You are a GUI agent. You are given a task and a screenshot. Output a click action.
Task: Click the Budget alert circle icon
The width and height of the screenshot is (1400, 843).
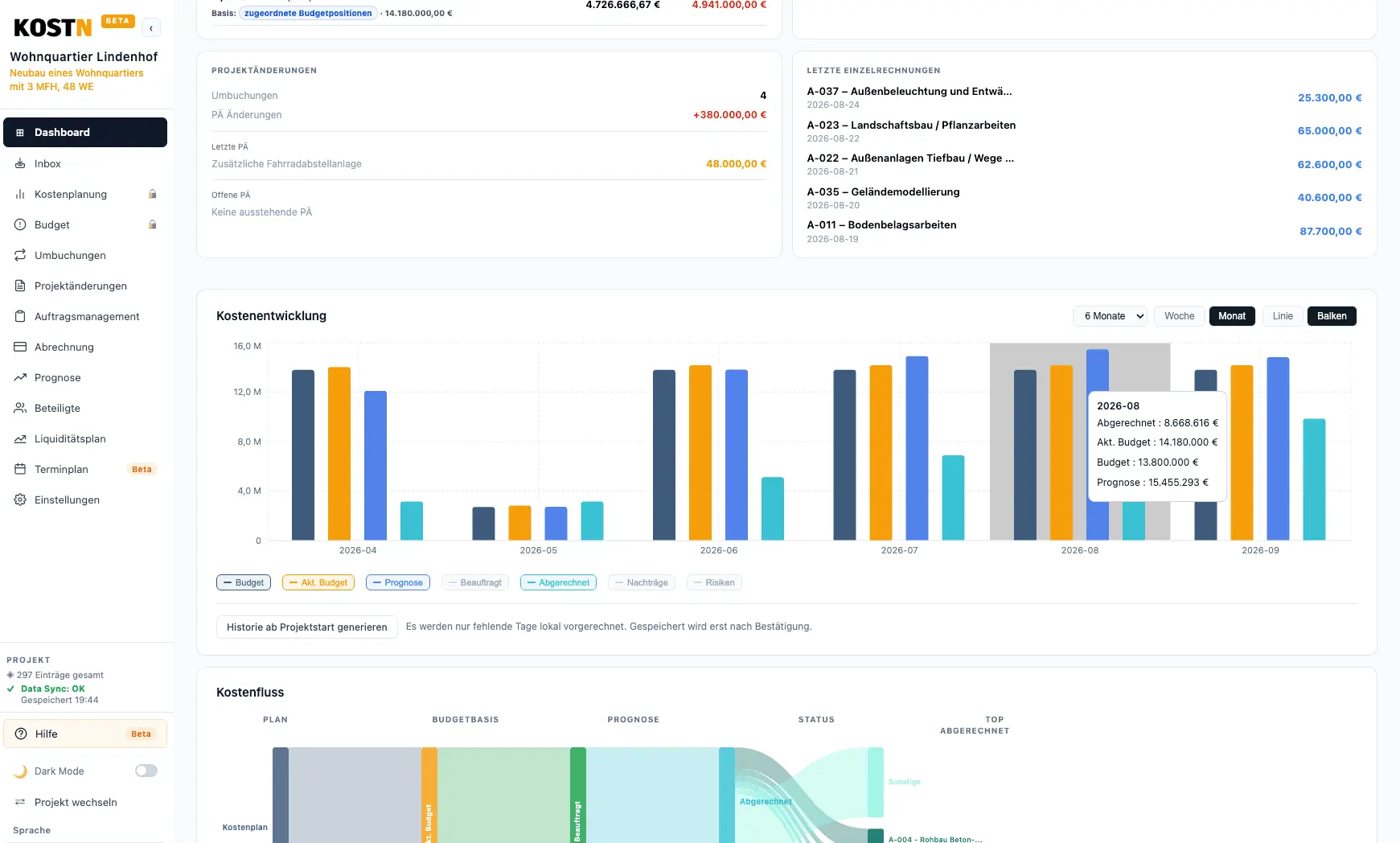click(x=20, y=224)
